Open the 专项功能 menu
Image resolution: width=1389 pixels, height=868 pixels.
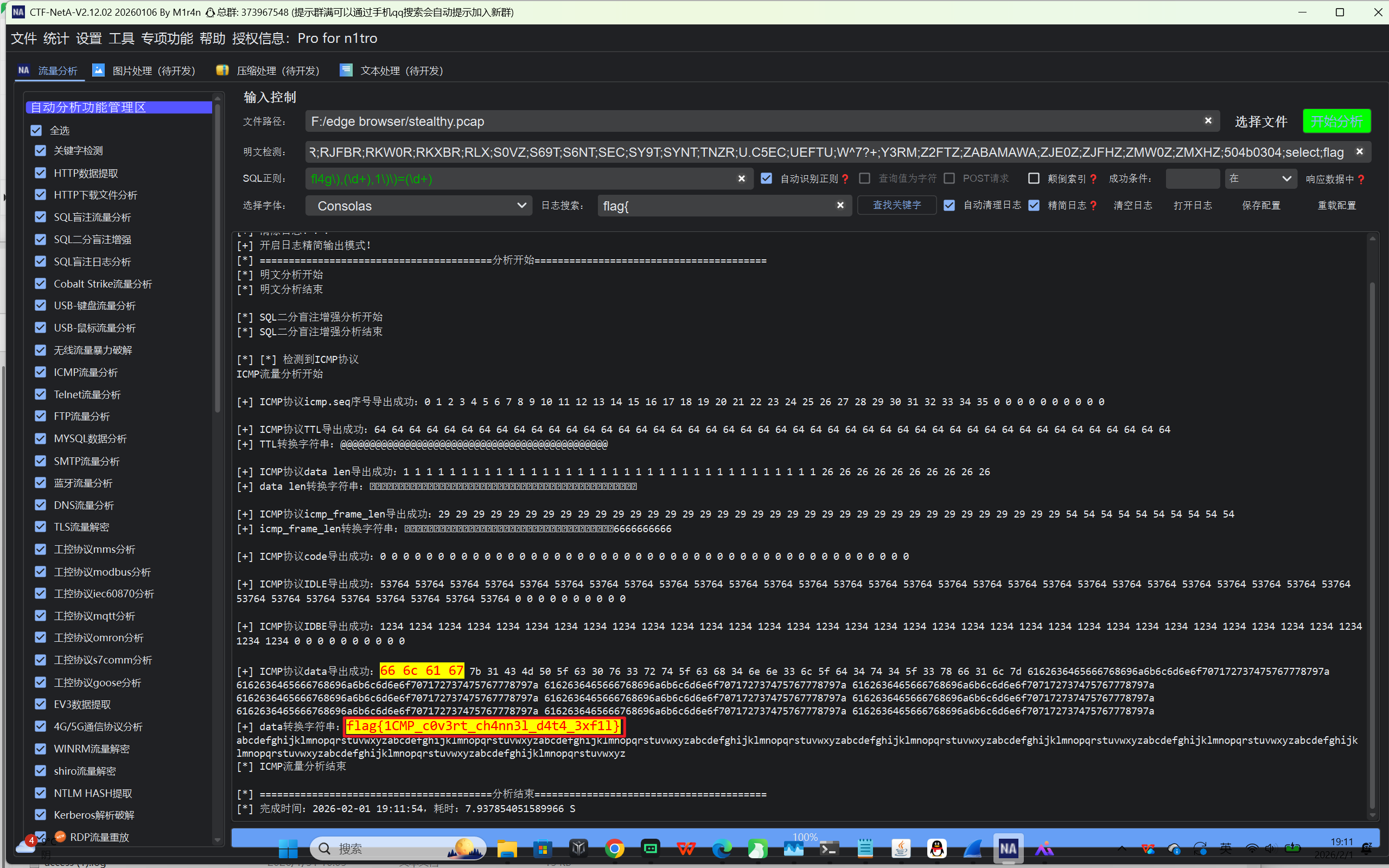point(167,39)
